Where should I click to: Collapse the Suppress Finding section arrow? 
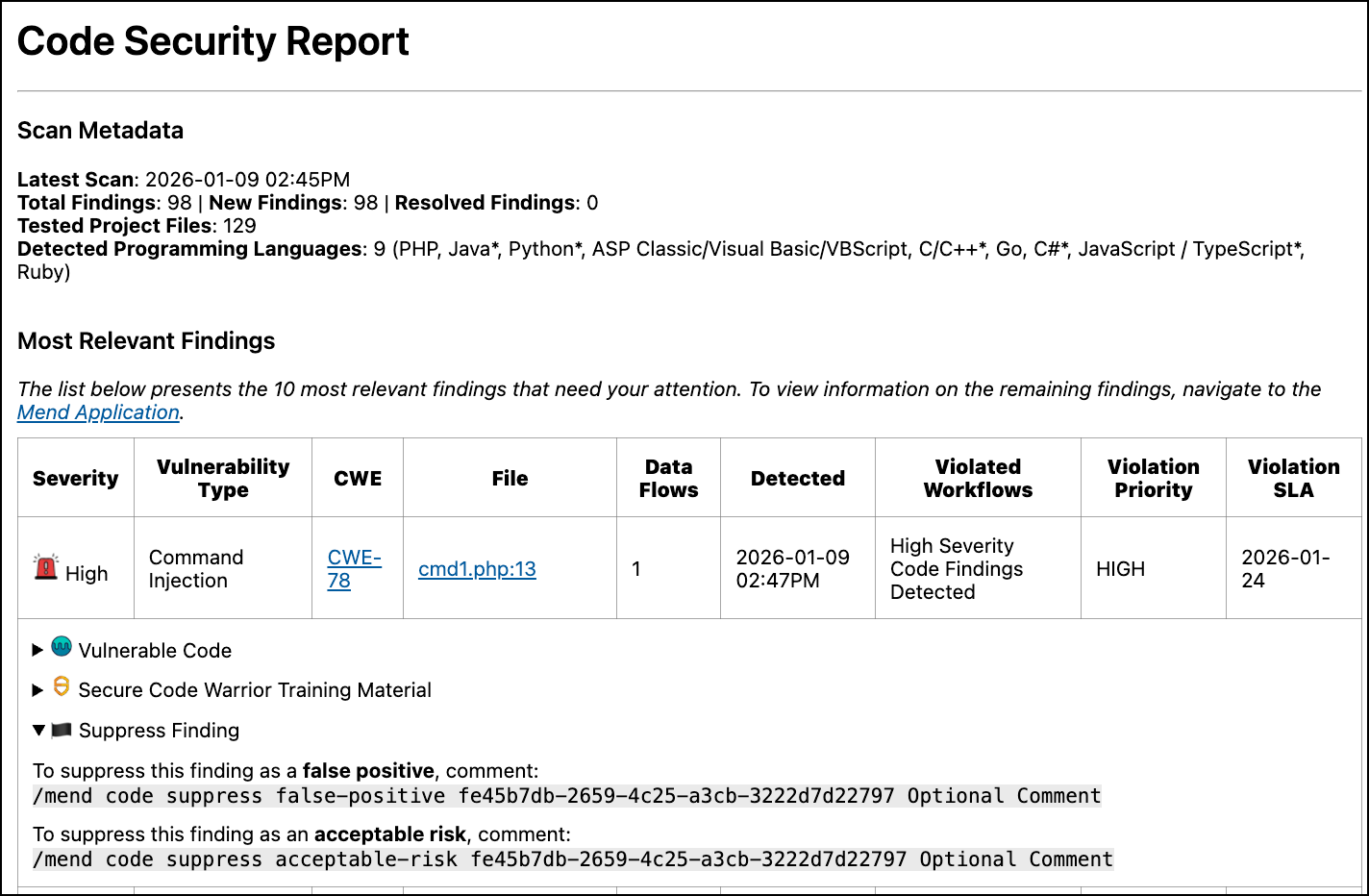[x=38, y=731]
